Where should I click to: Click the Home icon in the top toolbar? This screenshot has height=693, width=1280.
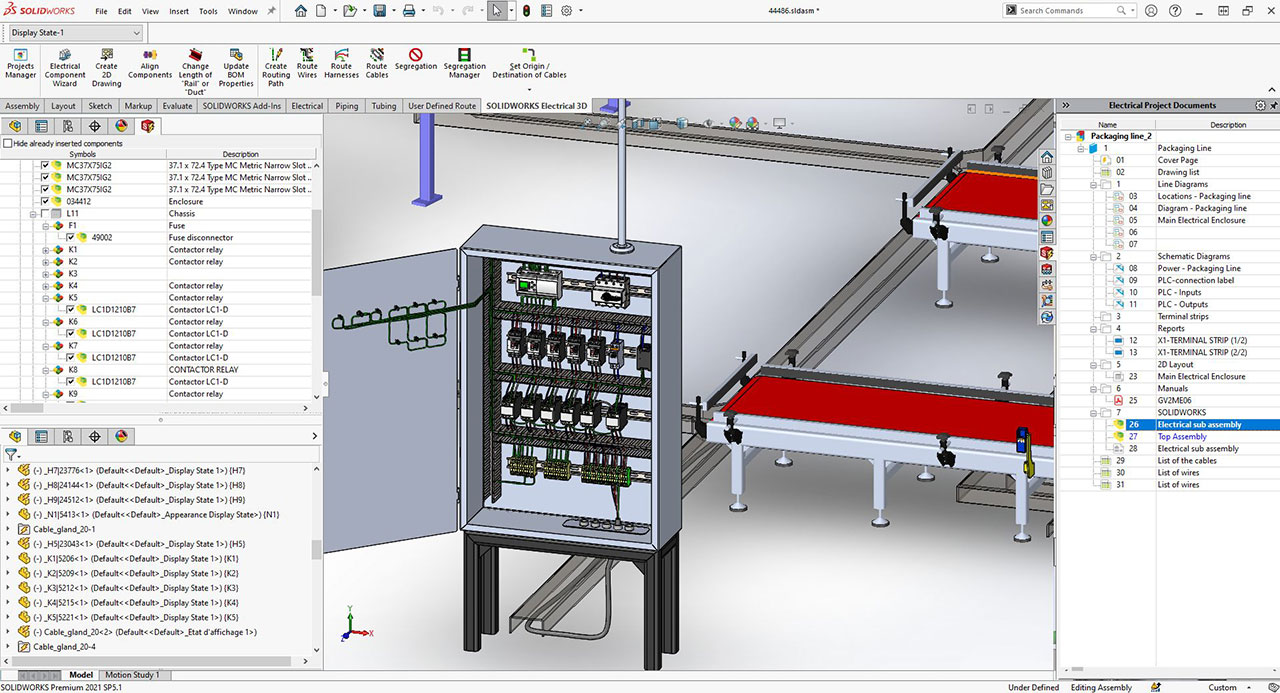click(x=302, y=11)
